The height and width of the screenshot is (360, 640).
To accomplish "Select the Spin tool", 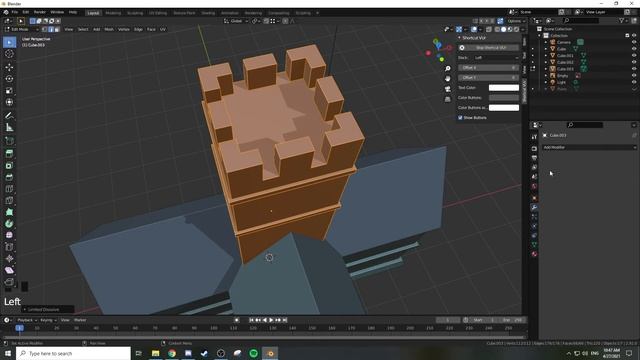I will pyautogui.click(x=9, y=224).
